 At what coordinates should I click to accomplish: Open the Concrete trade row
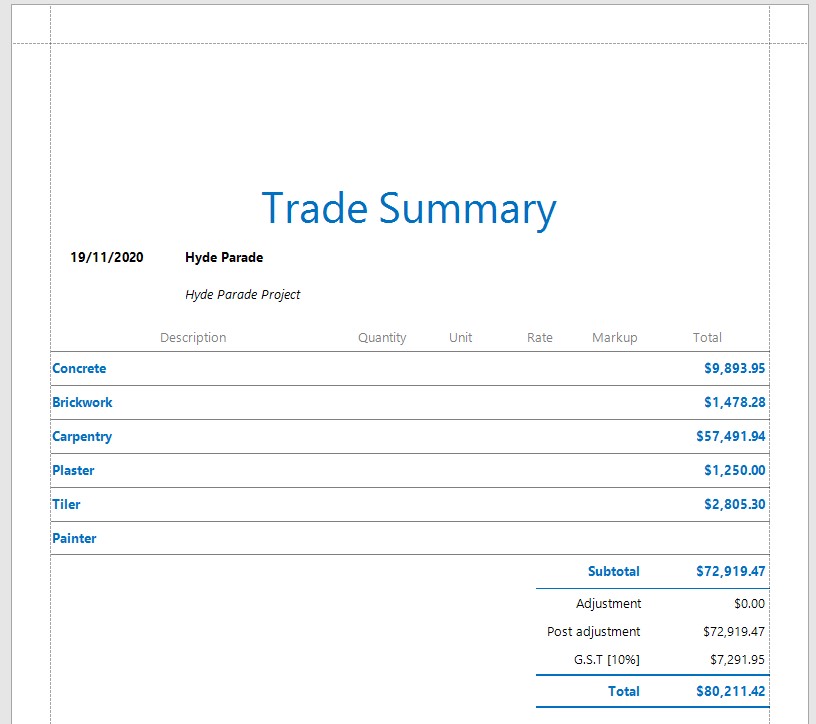tap(79, 369)
